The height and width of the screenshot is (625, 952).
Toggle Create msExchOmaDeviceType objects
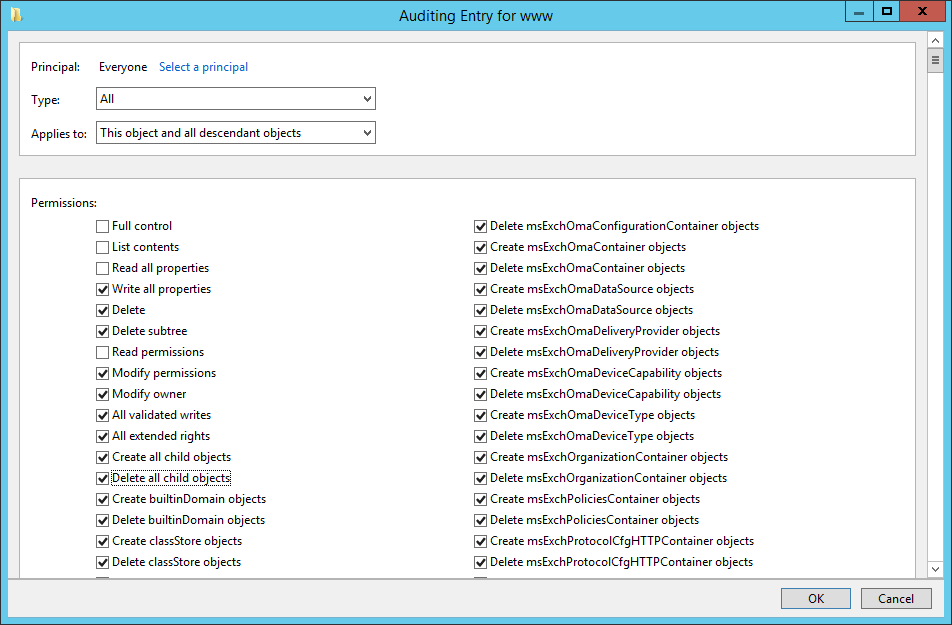pyautogui.click(x=480, y=415)
